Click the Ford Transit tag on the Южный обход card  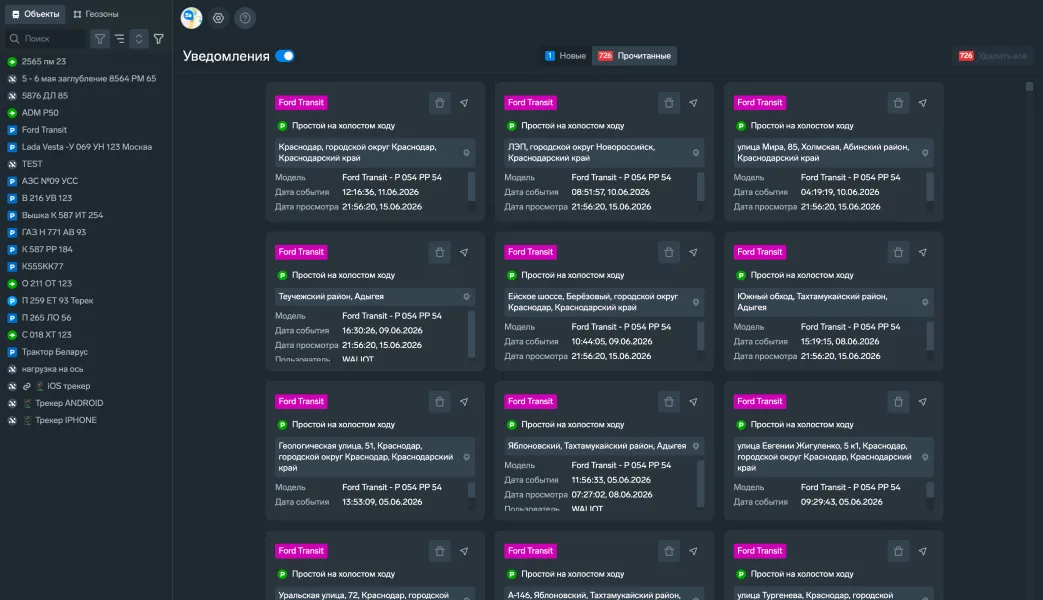point(760,252)
